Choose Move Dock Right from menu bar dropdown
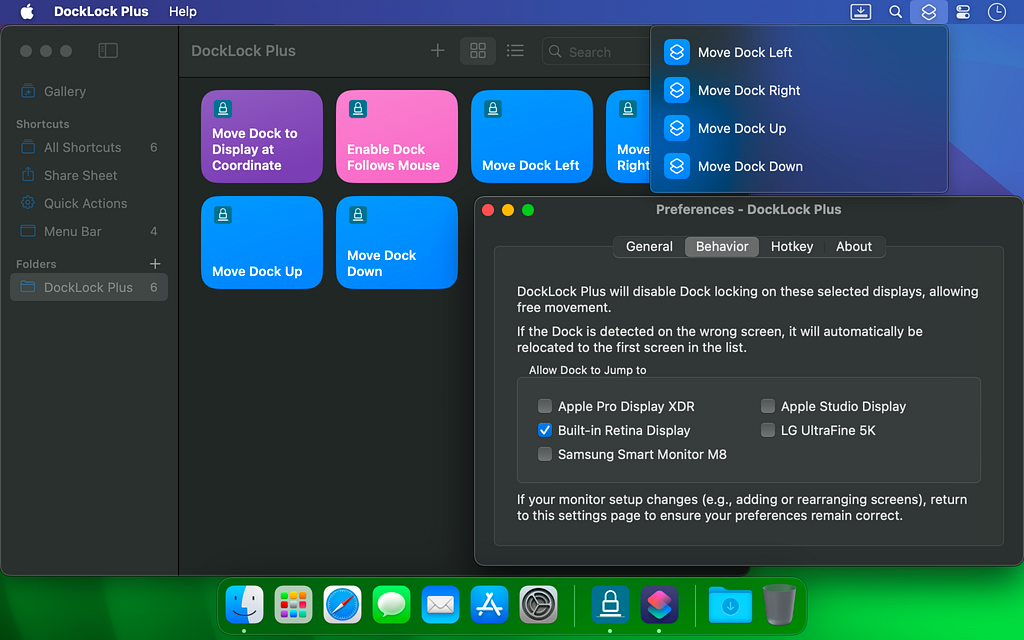This screenshot has width=1024, height=640. tap(799, 90)
